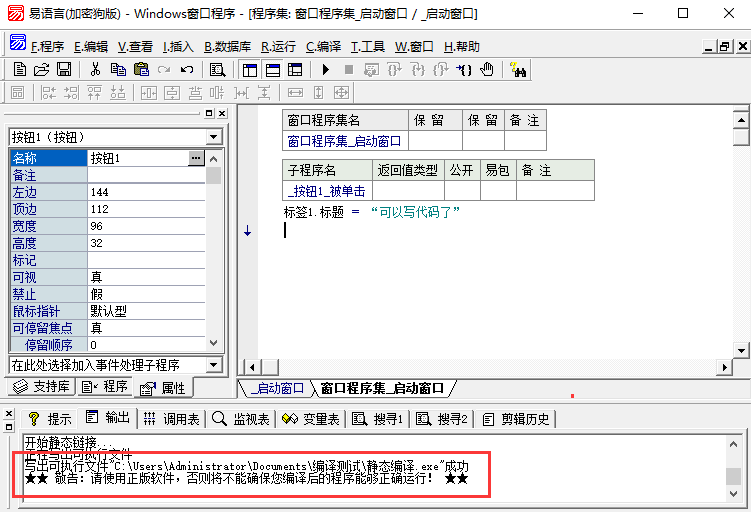
Task: Click the hand icon in debug toolbar
Action: [x=487, y=69]
